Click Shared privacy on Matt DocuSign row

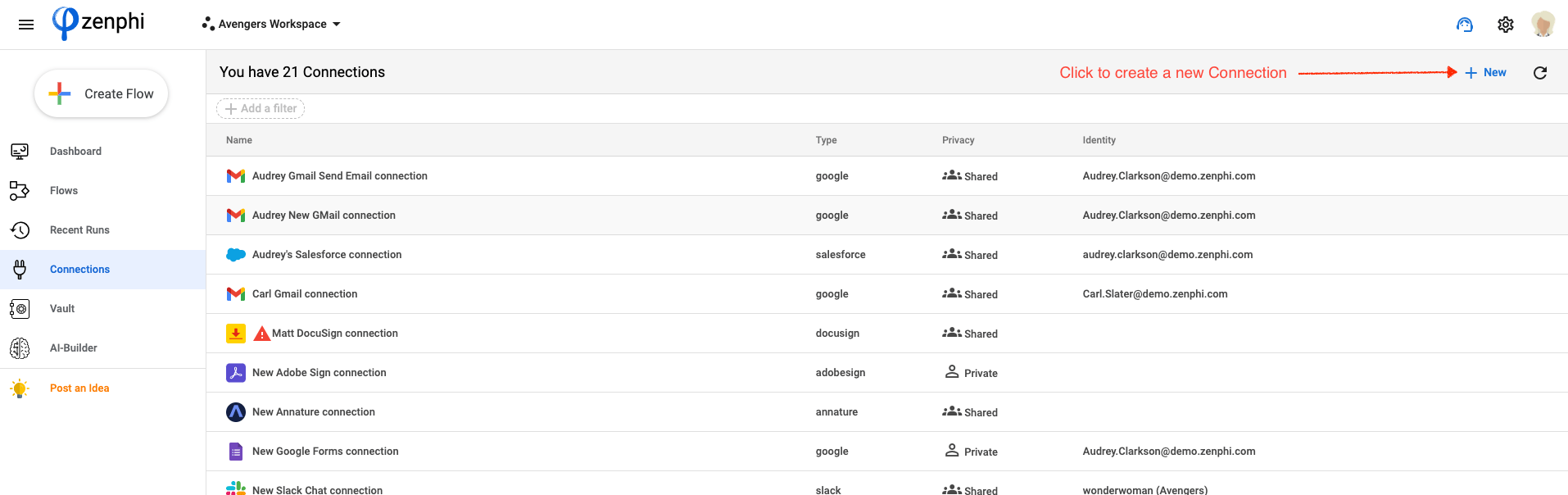(970, 334)
